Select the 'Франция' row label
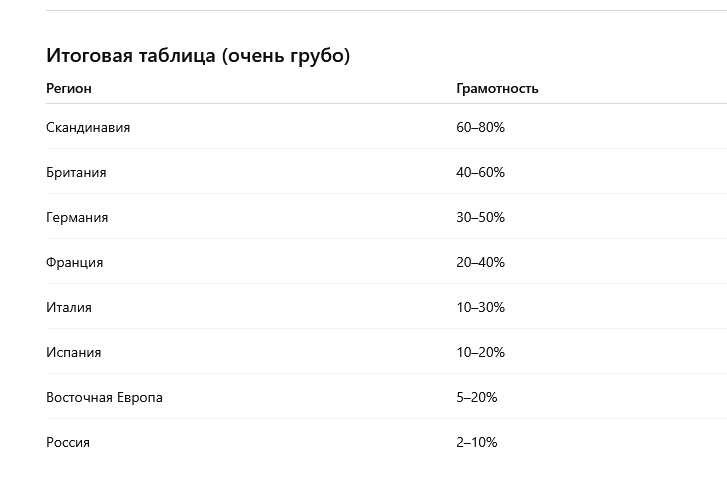 (74, 263)
